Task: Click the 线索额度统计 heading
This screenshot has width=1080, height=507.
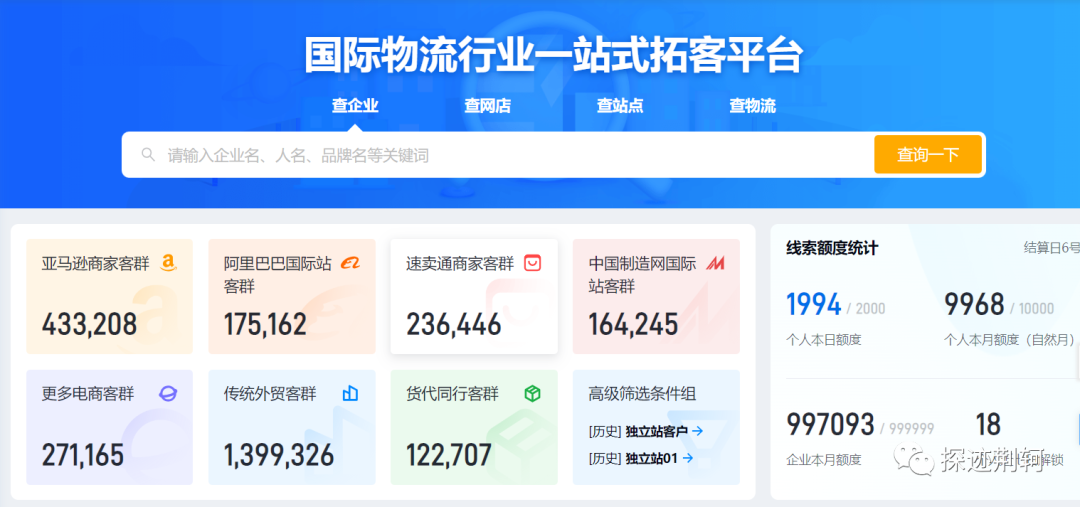Action: [x=833, y=249]
